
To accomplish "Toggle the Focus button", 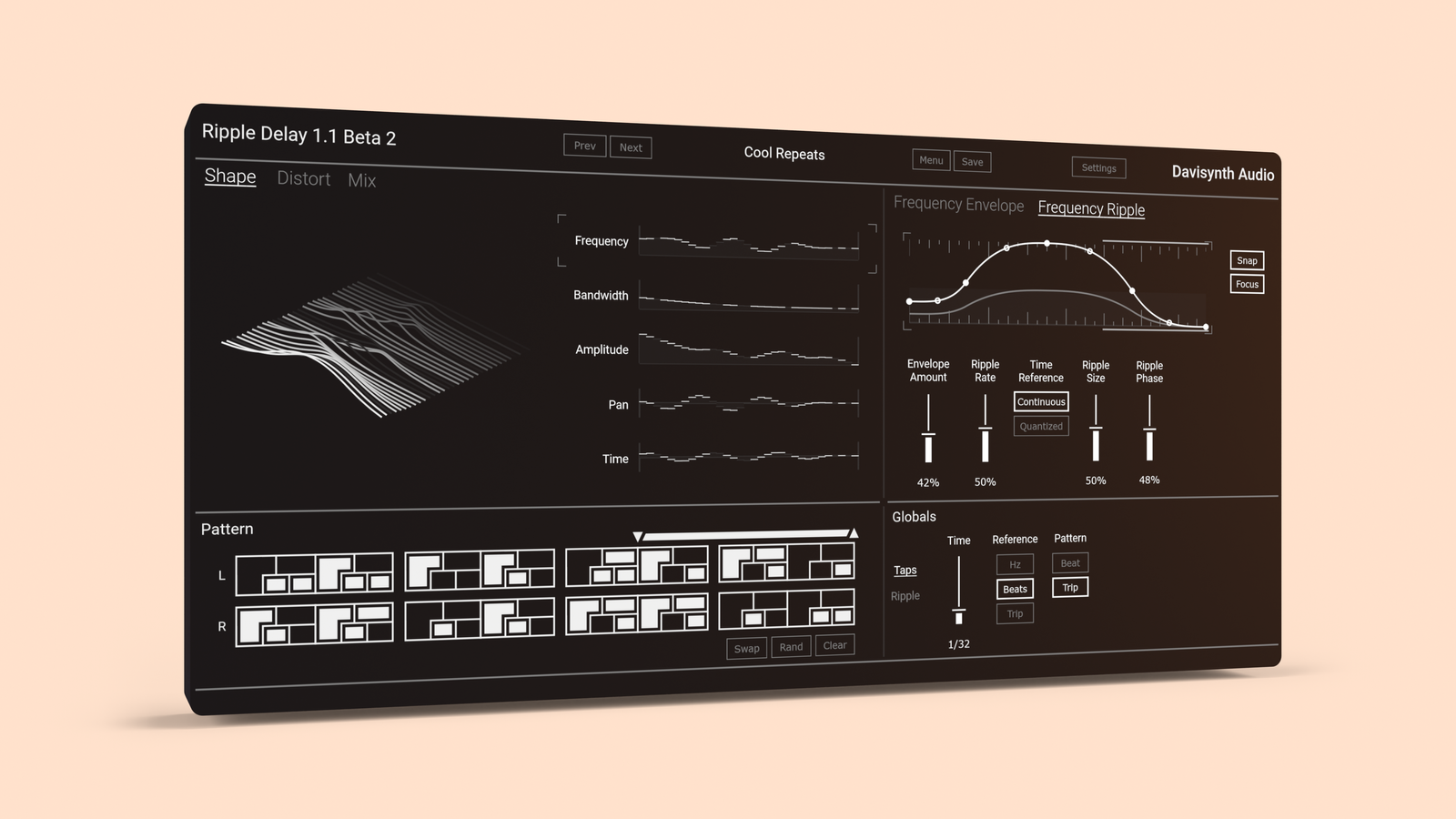I will coord(1247,284).
